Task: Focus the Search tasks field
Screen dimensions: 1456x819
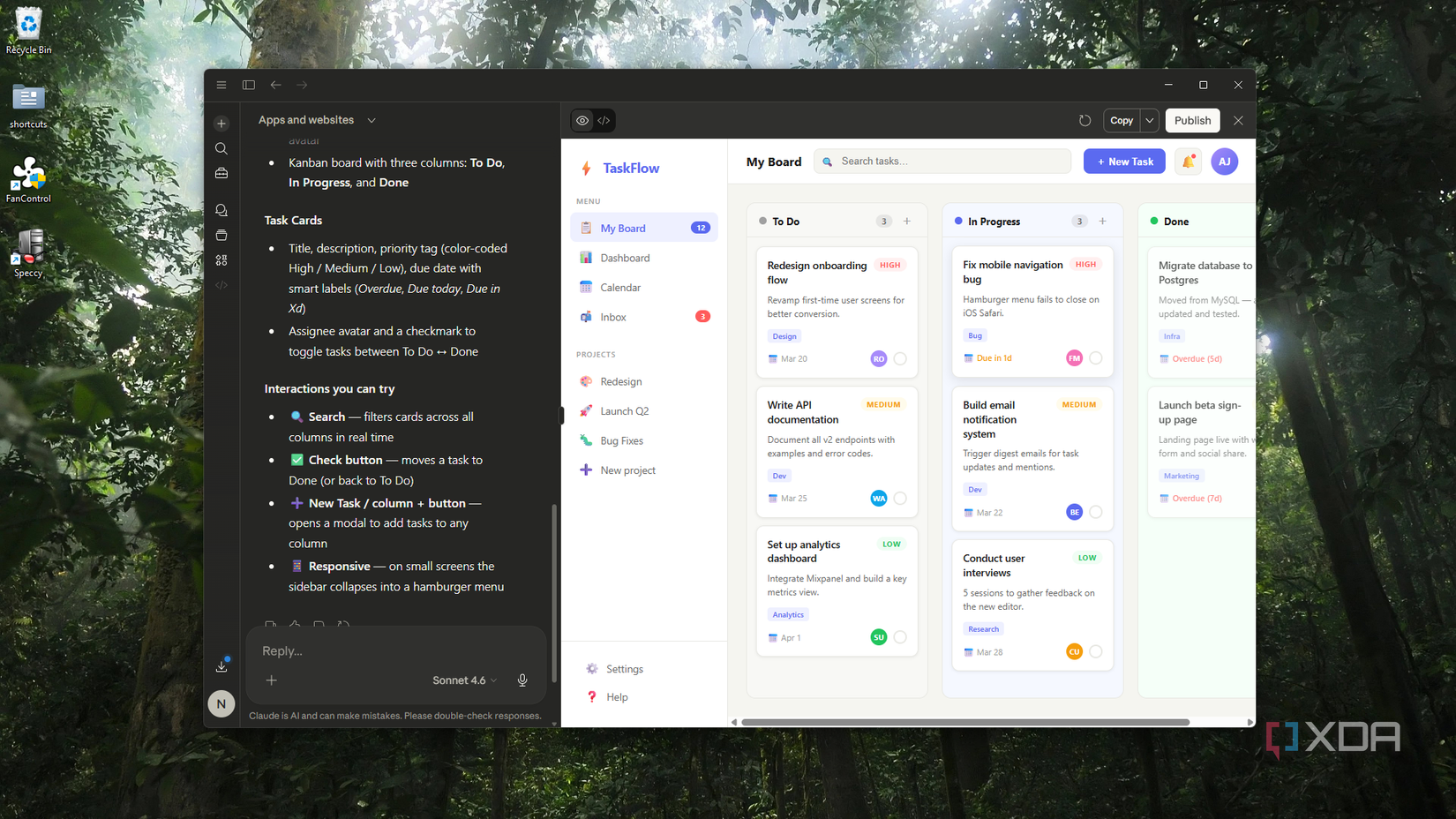Action: tap(942, 162)
